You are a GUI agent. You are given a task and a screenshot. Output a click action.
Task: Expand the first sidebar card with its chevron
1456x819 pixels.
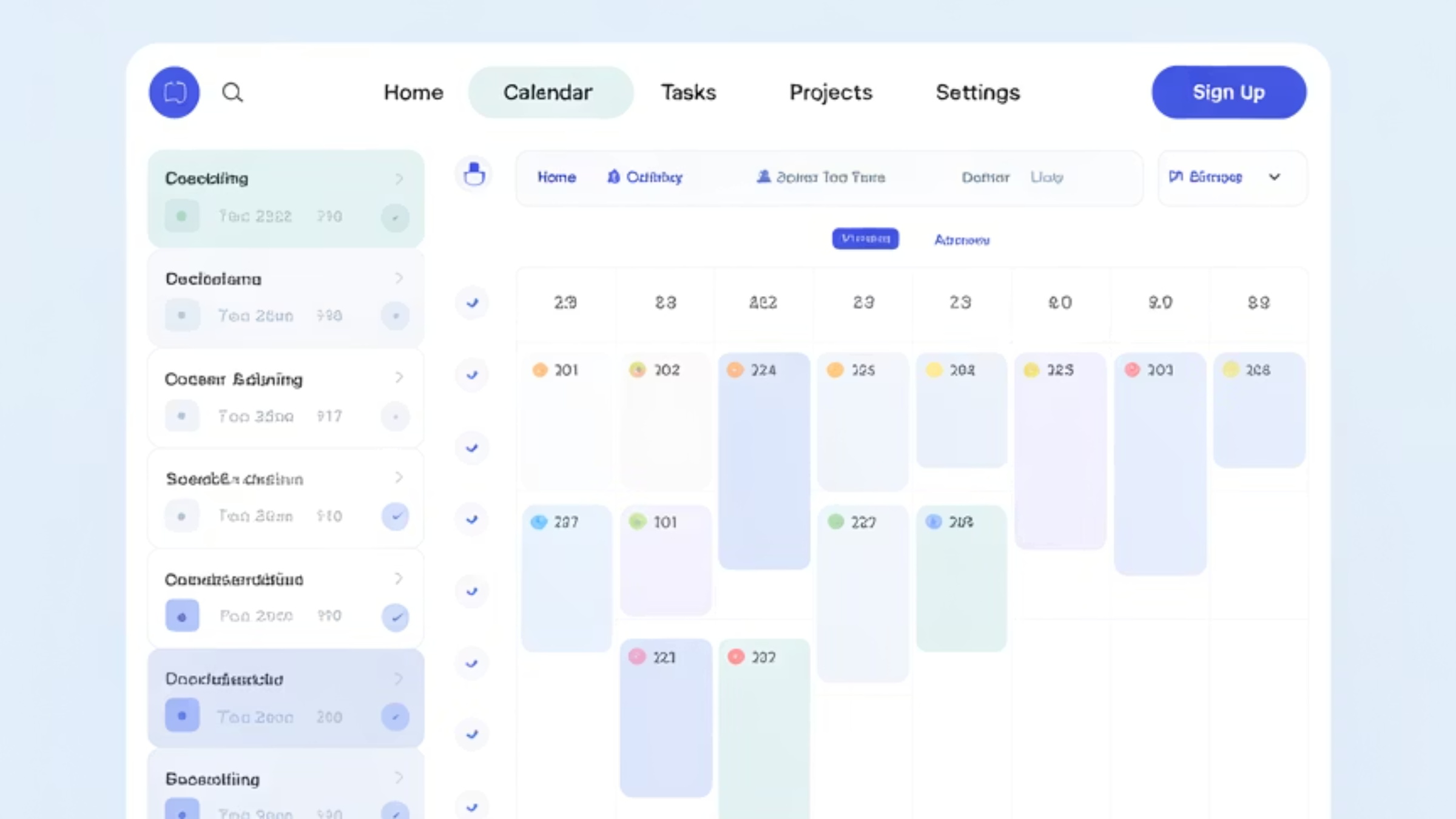pyautogui.click(x=399, y=178)
